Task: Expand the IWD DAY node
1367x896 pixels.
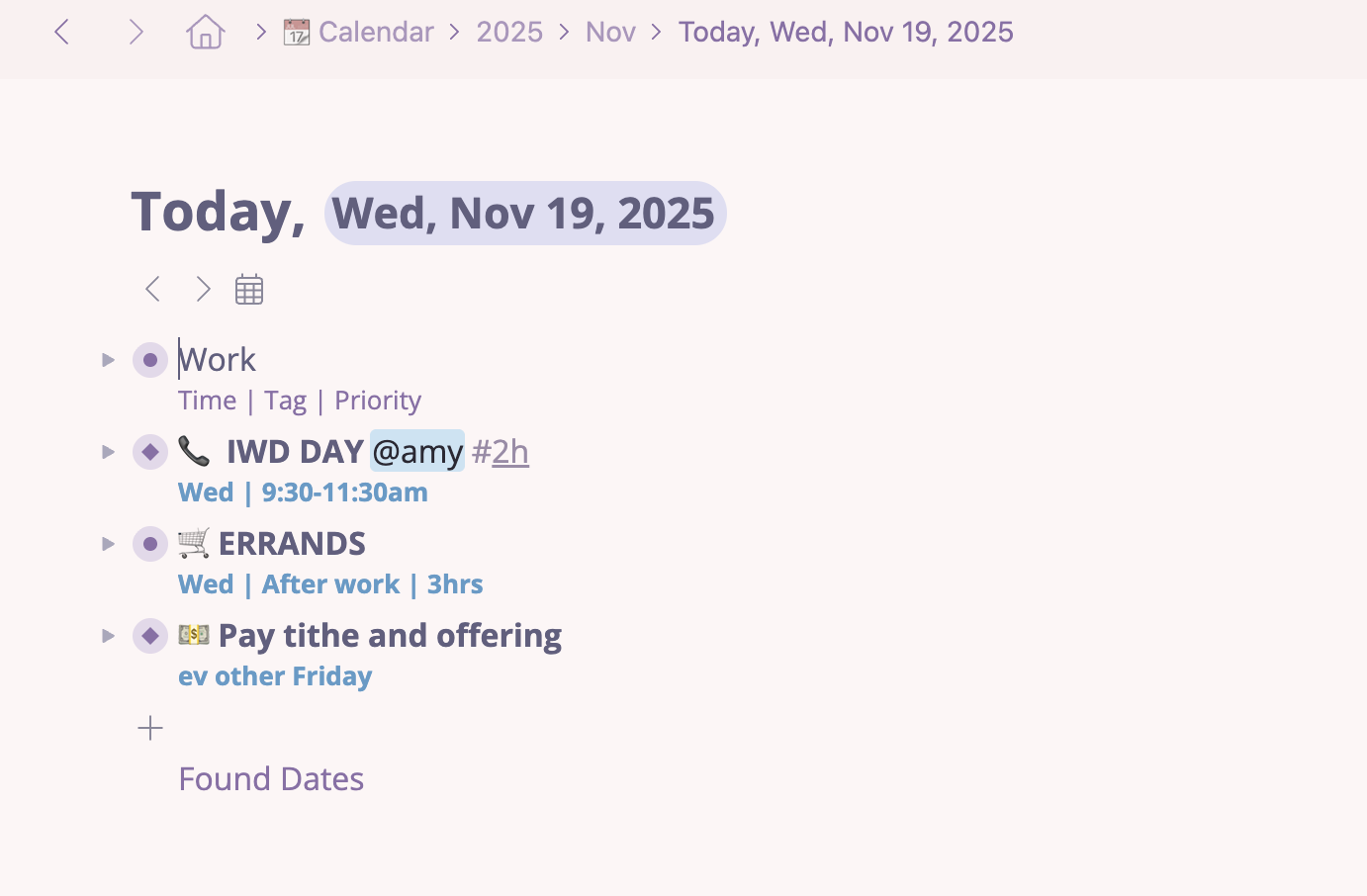Action: point(109,452)
